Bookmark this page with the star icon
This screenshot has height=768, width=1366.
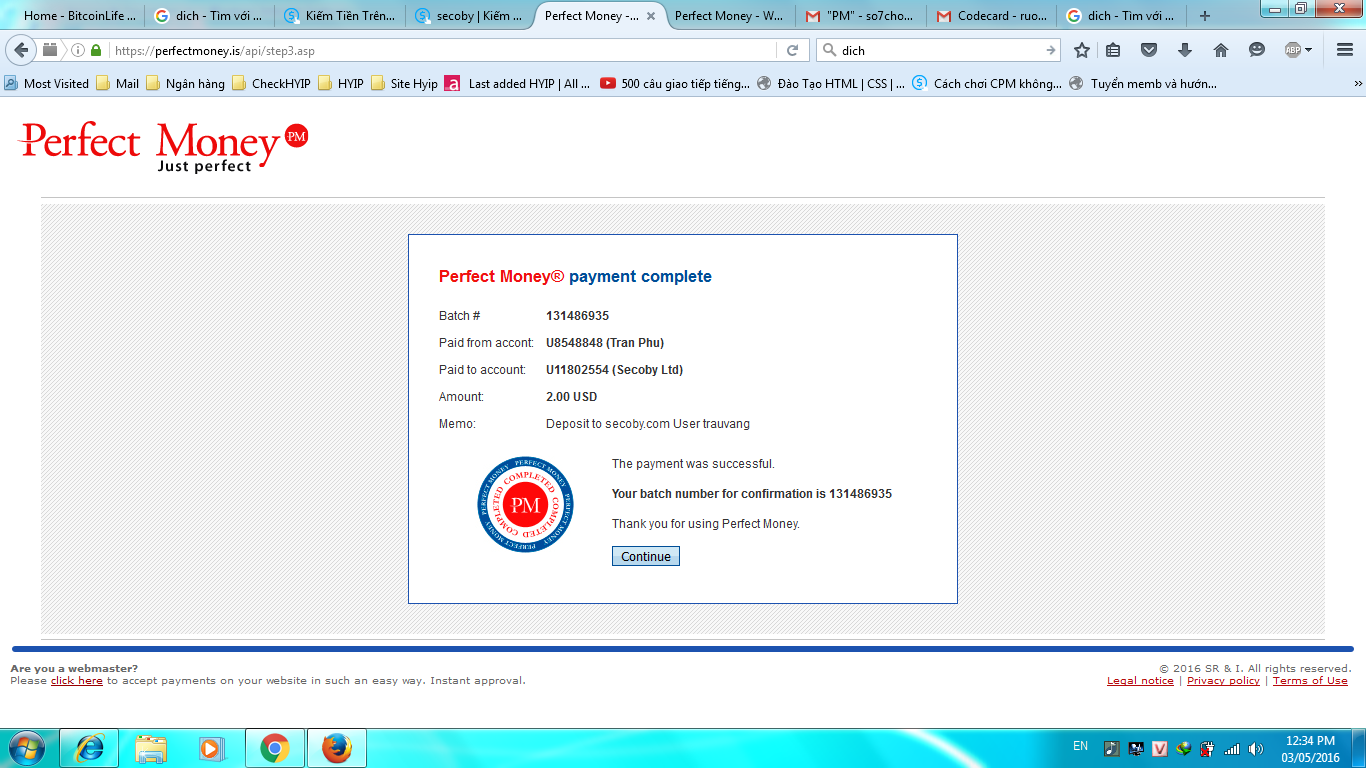[1082, 50]
